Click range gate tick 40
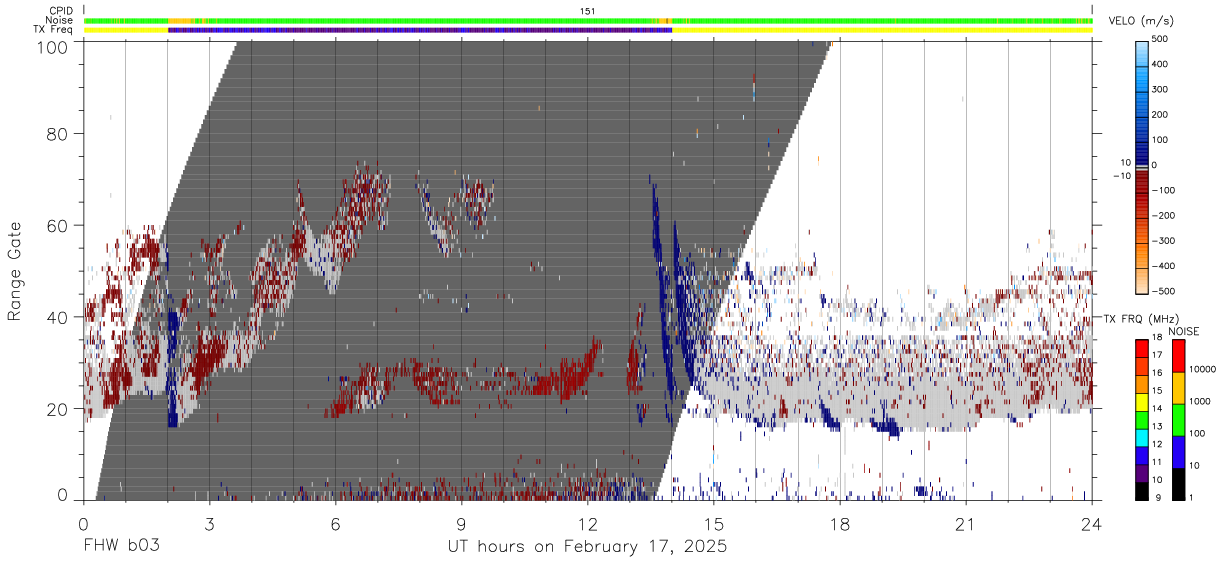Viewport: 1228px width, 567px height. click(x=58, y=317)
